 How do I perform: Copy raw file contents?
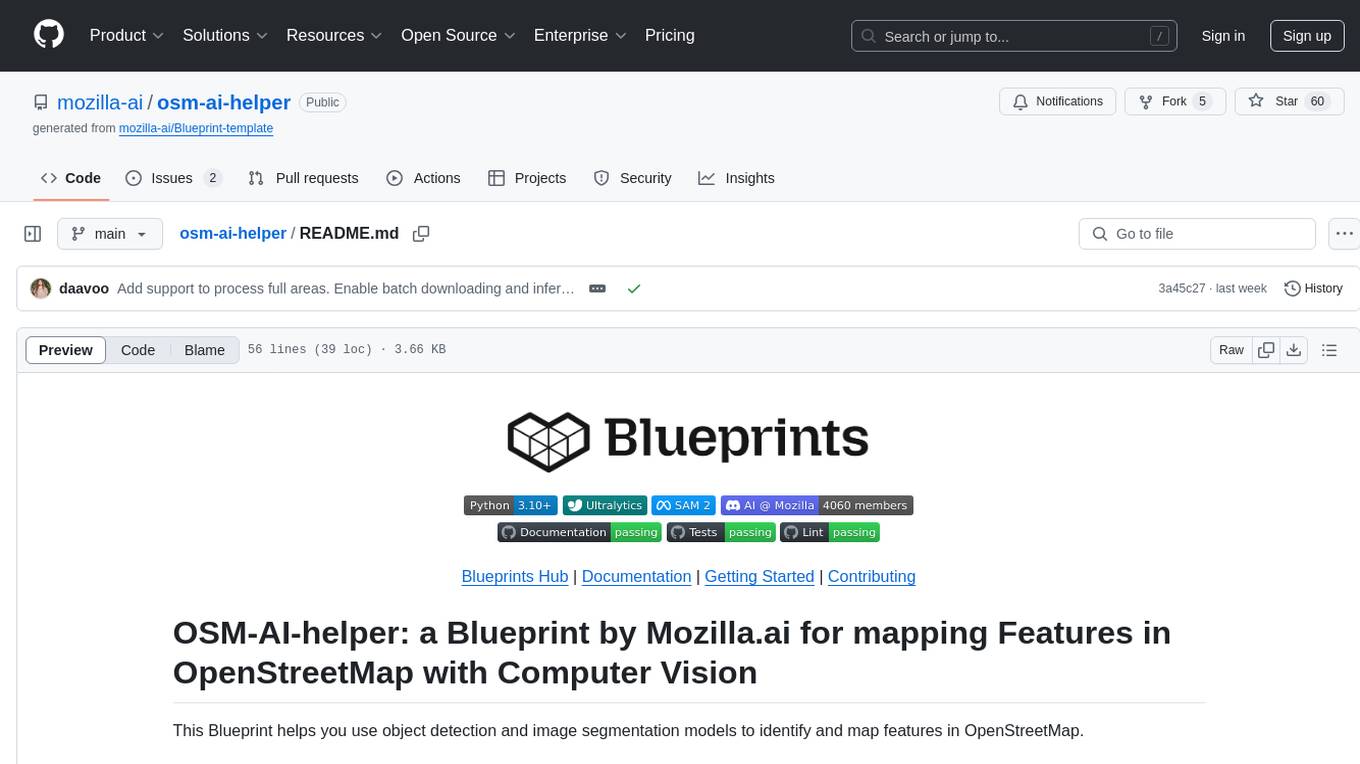(x=1267, y=350)
